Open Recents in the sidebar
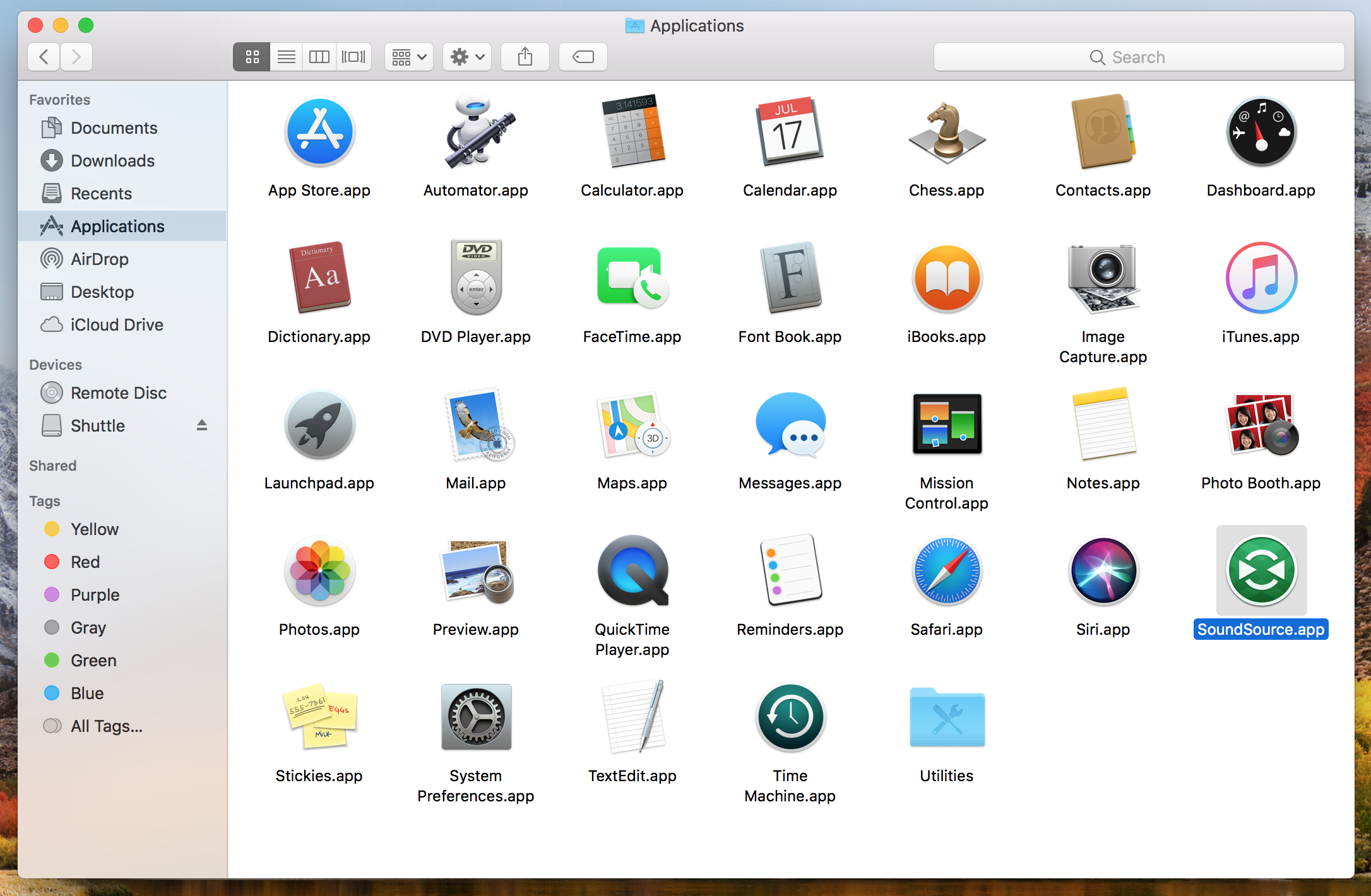This screenshot has height=896, width=1371. point(122,194)
